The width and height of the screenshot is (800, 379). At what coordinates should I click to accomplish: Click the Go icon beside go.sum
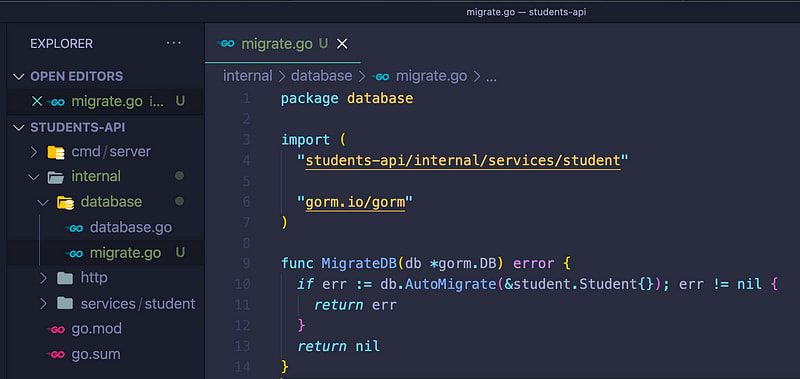pos(56,355)
